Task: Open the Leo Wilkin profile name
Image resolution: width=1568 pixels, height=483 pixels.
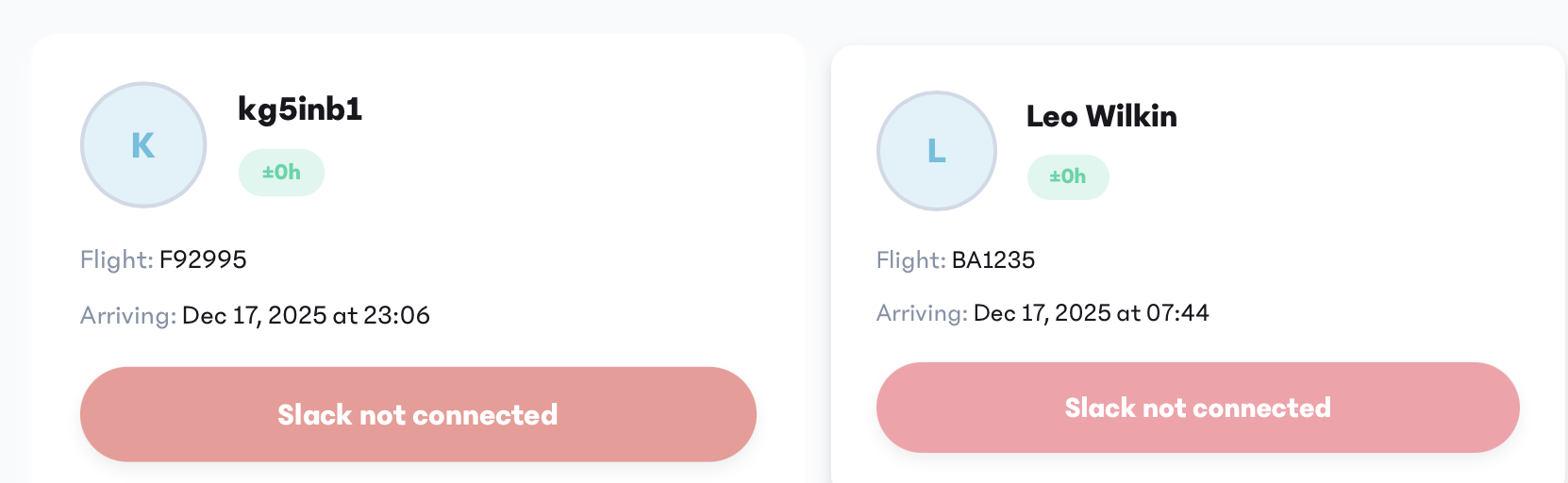Action: click(x=1101, y=116)
